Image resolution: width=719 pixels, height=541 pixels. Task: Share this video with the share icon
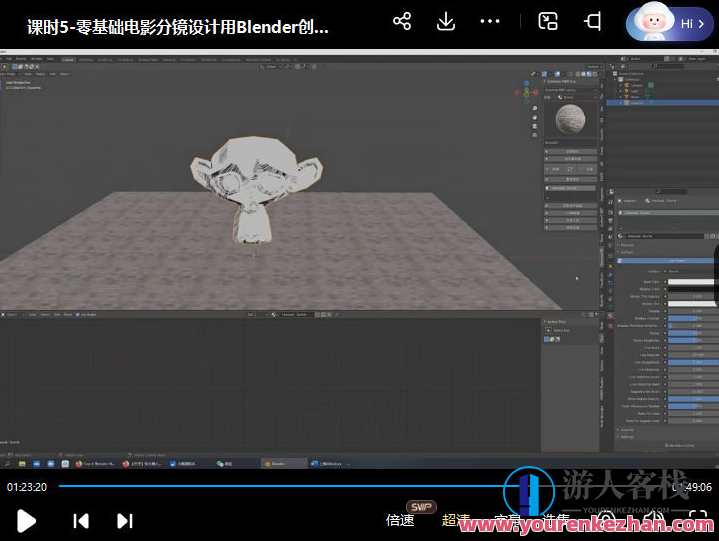tap(402, 22)
